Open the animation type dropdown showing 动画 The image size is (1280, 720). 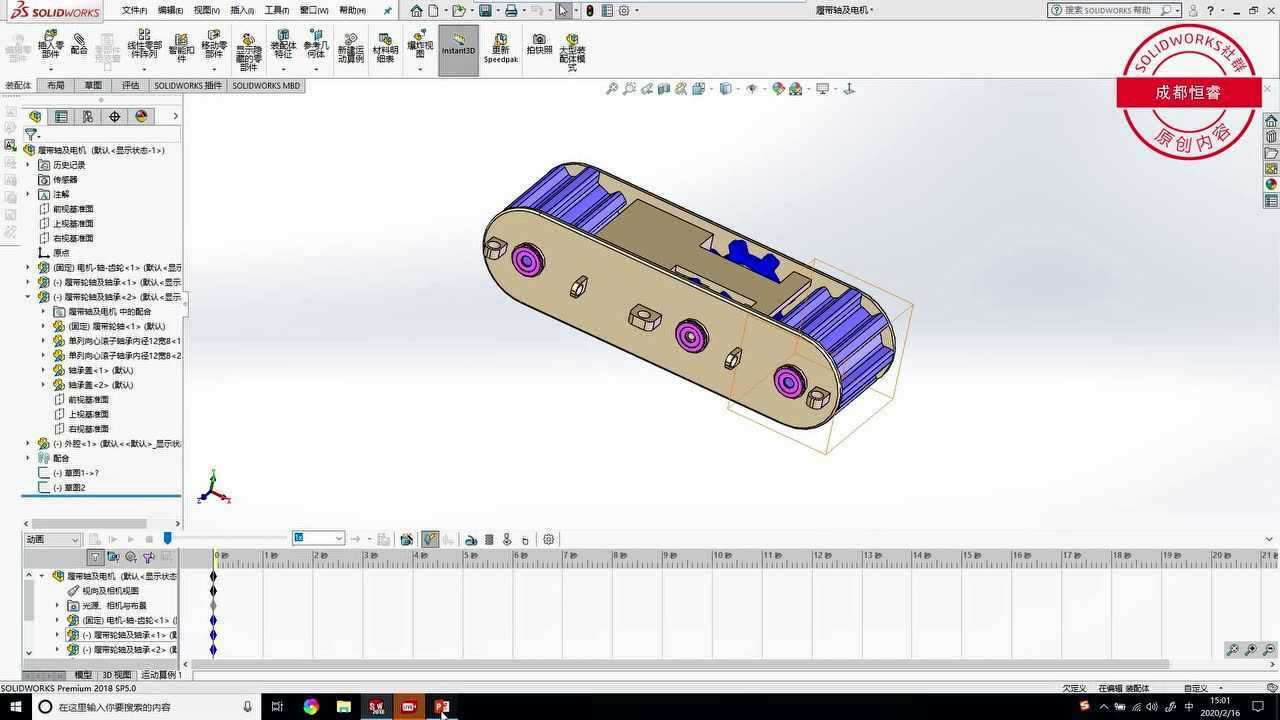tap(75, 540)
